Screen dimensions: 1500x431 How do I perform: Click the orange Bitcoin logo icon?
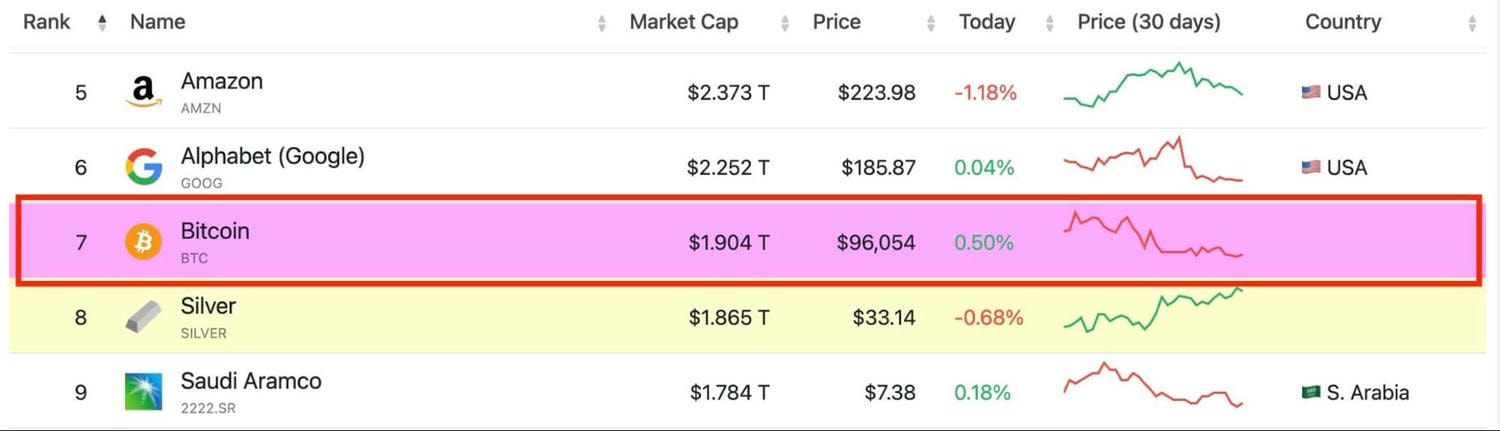143,242
